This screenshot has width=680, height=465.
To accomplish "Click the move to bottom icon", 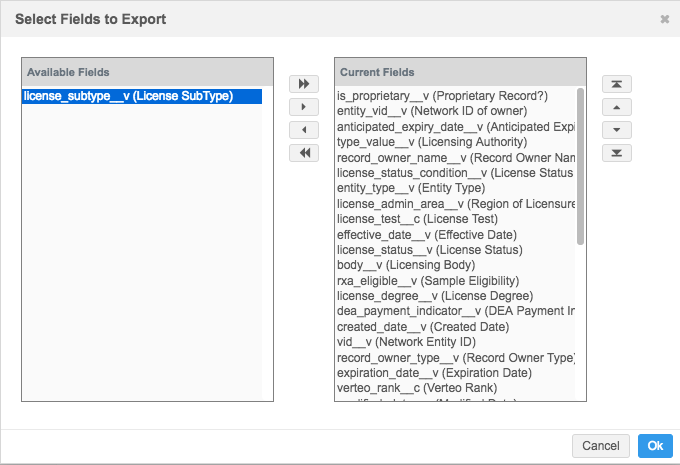I will click(617, 153).
